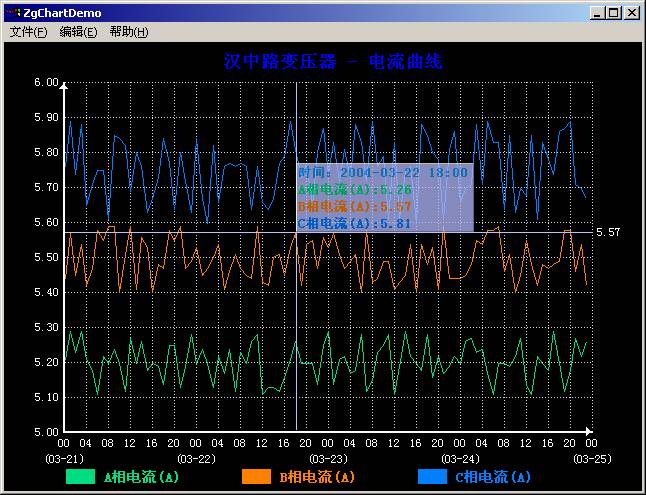Click the (03-24) date label

[460, 459]
